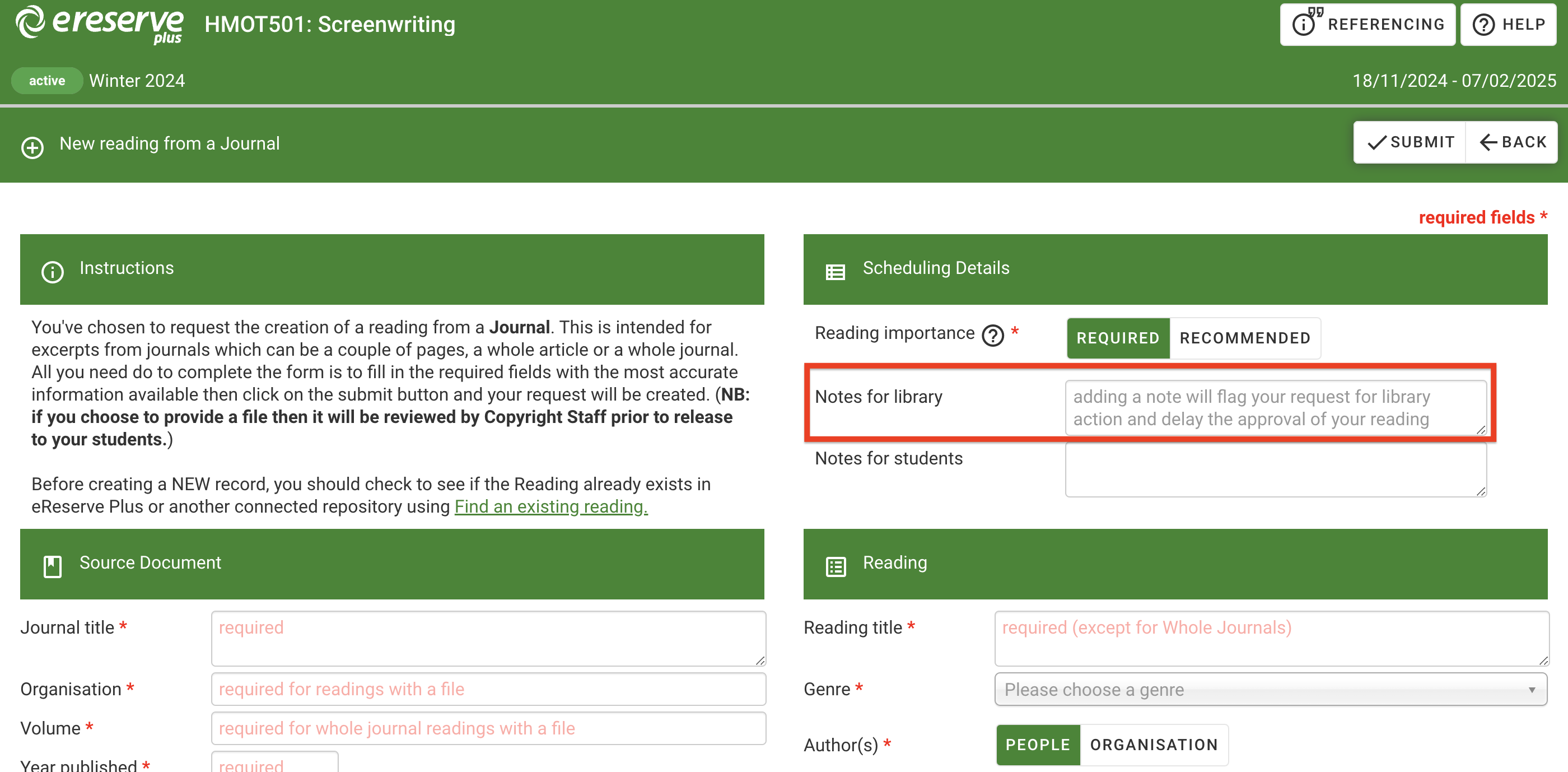Select People as the author type
This screenshot has height=772, width=1568.
pos(1037,744)
